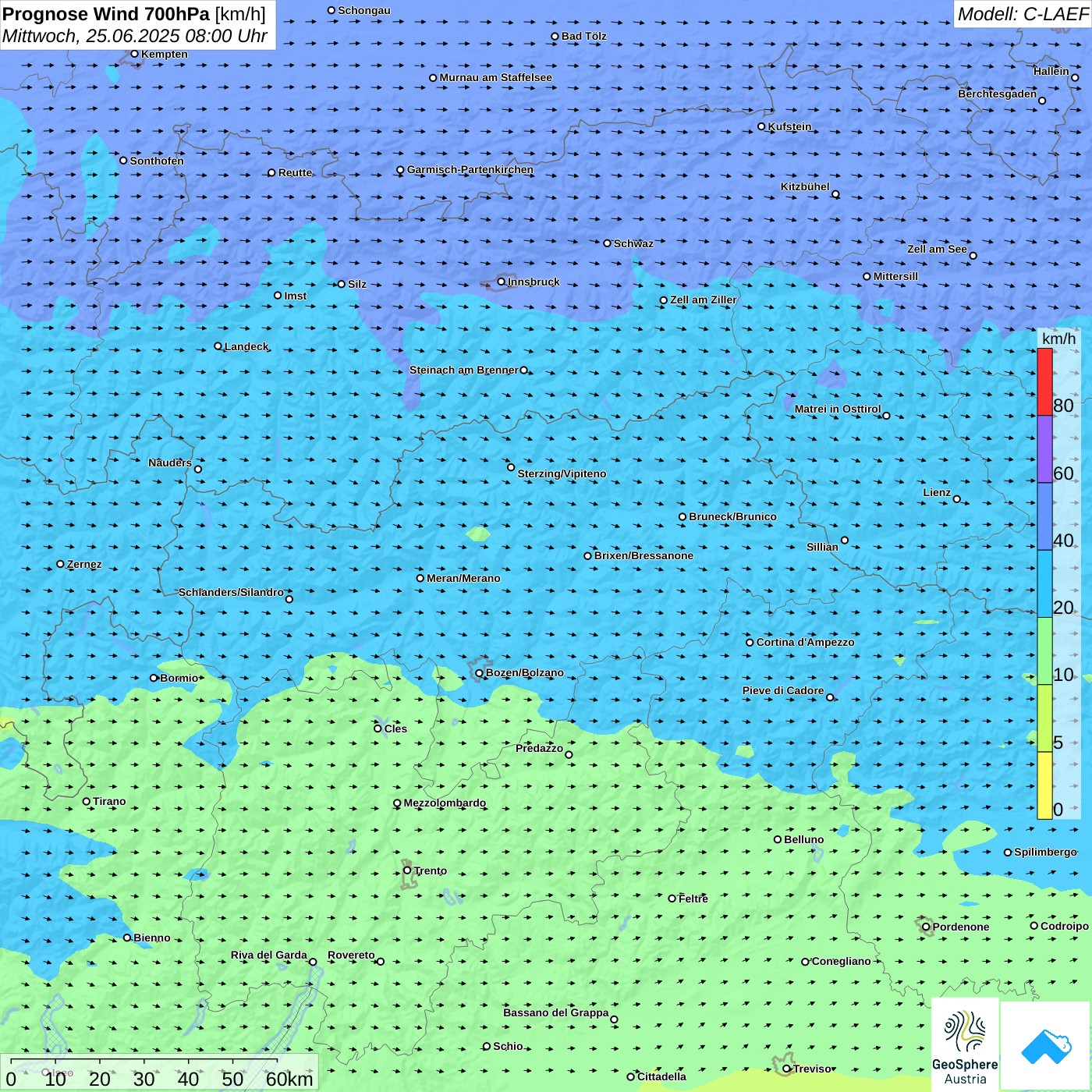Click the 60km scale bar label
The width and height of the screenshot is (1092, 1092).
(289, 1079)
